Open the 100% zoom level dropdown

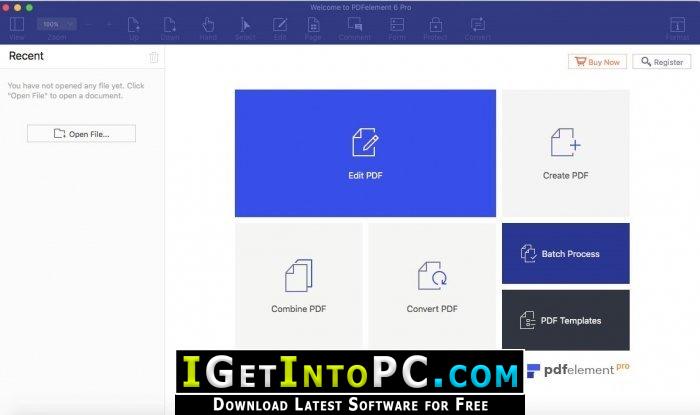[x=57, y=24]
